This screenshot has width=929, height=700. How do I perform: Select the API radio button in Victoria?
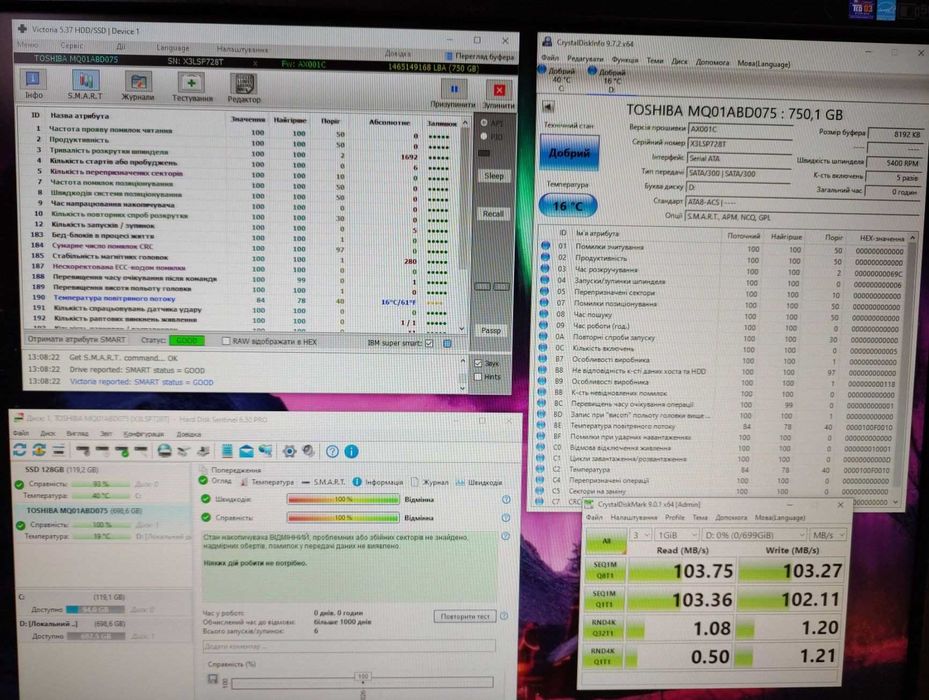tap(484, 123)
